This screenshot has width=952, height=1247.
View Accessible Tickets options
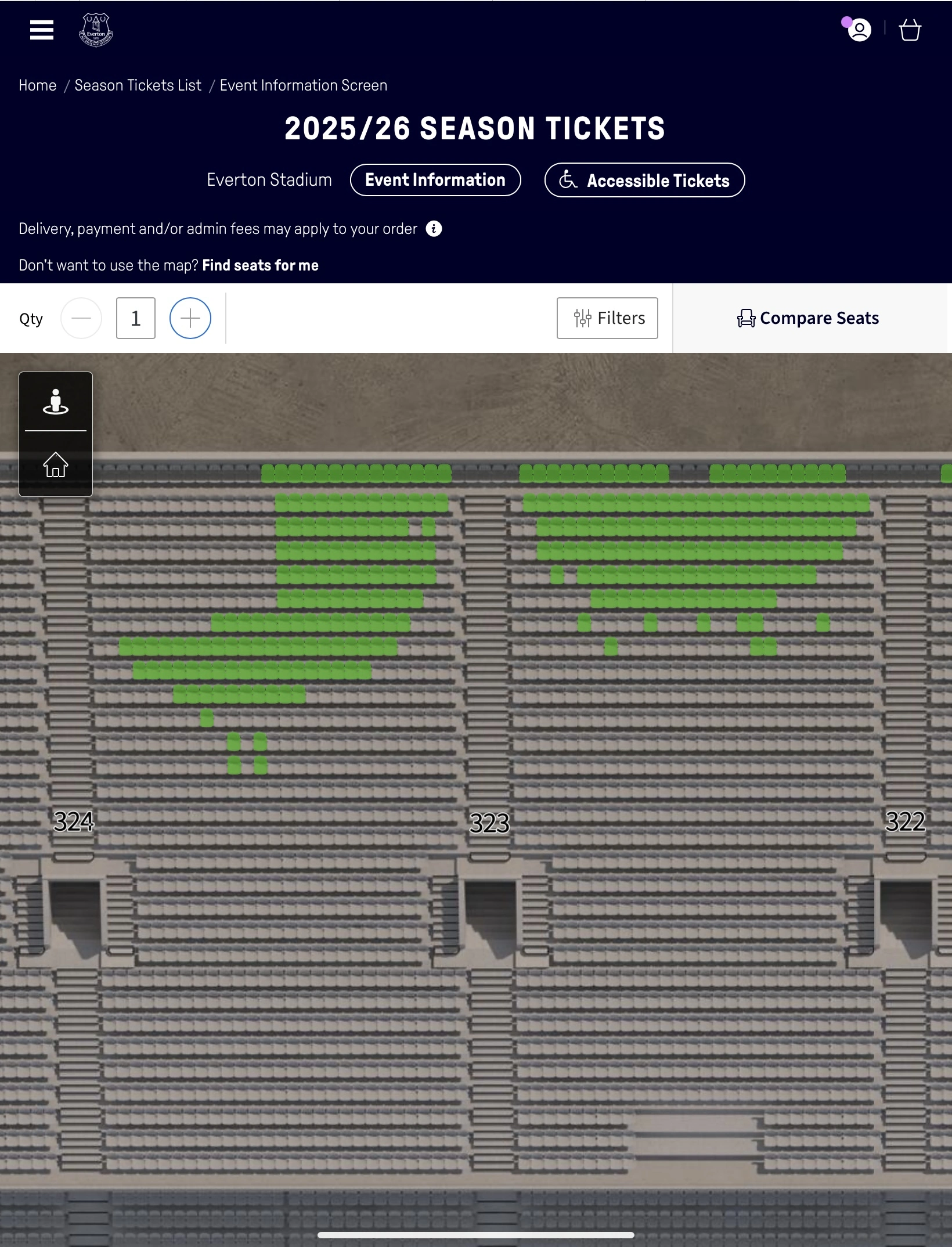pos(644,181)
